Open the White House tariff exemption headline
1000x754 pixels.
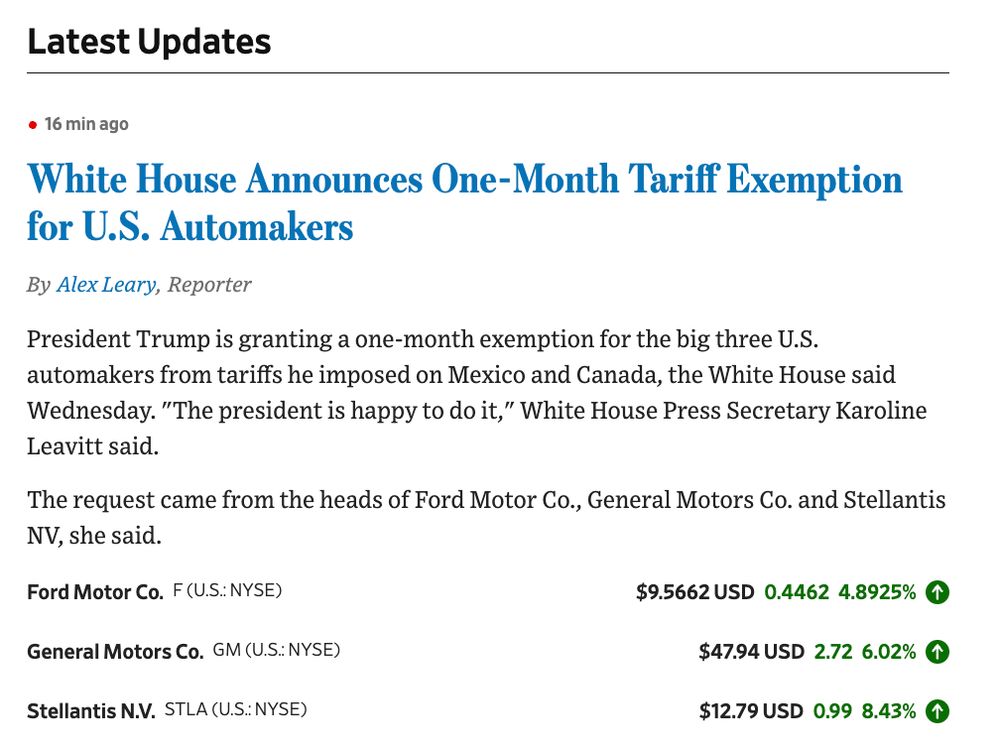click(x=464, y=202)
